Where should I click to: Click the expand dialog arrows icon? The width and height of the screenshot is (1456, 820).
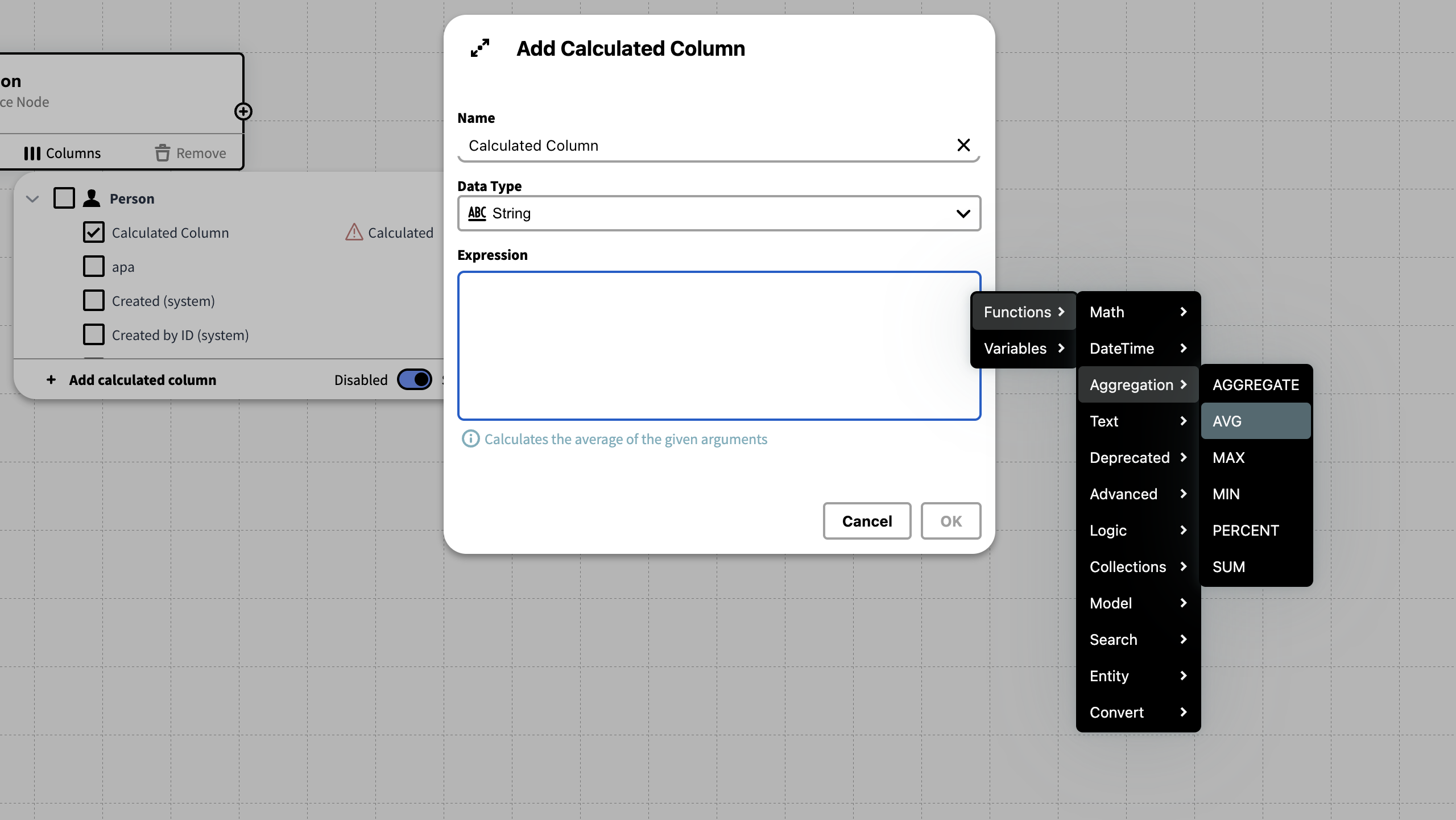click(479, 48)
